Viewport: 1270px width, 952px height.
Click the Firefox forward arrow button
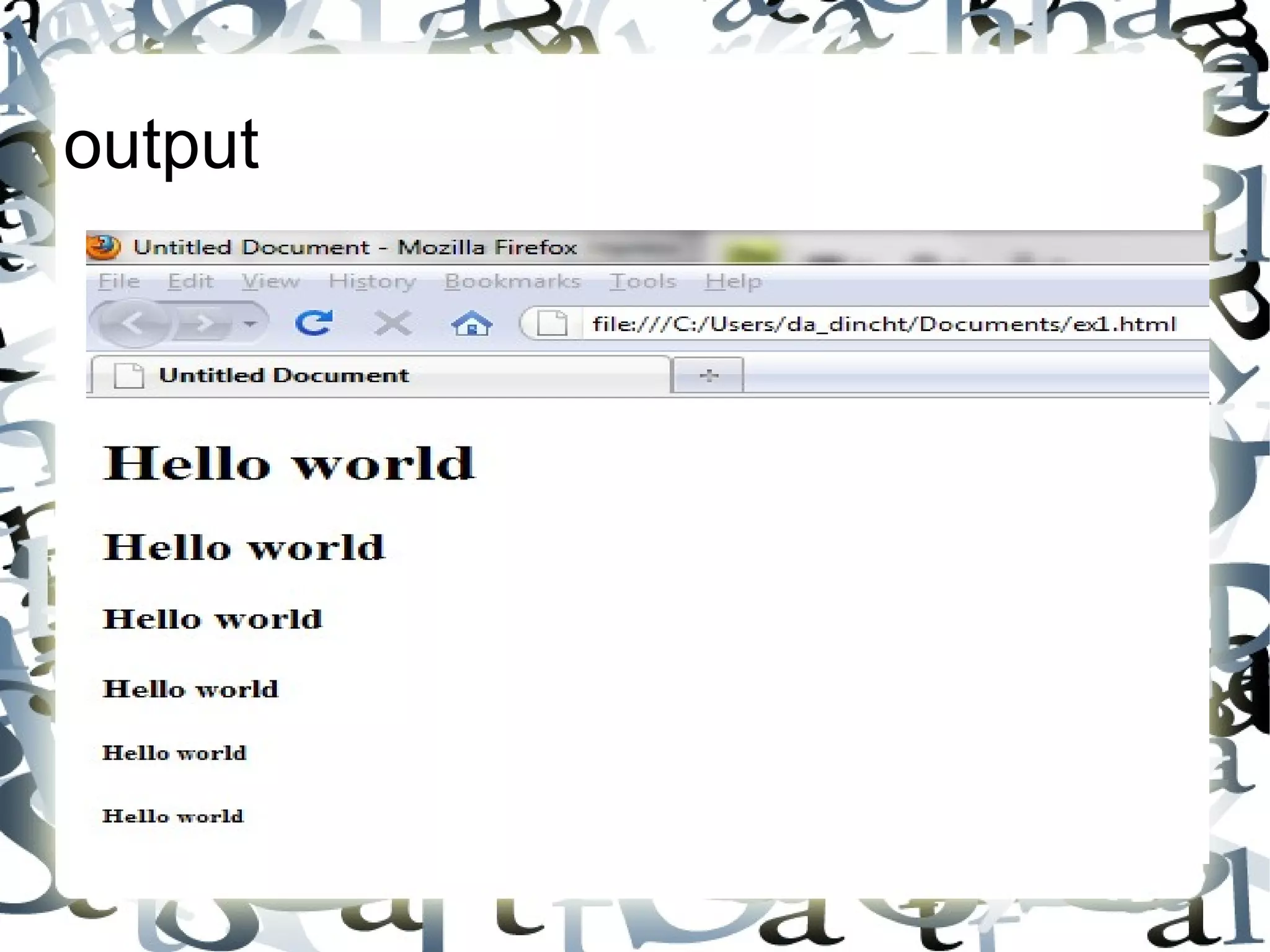click(204, 323)
